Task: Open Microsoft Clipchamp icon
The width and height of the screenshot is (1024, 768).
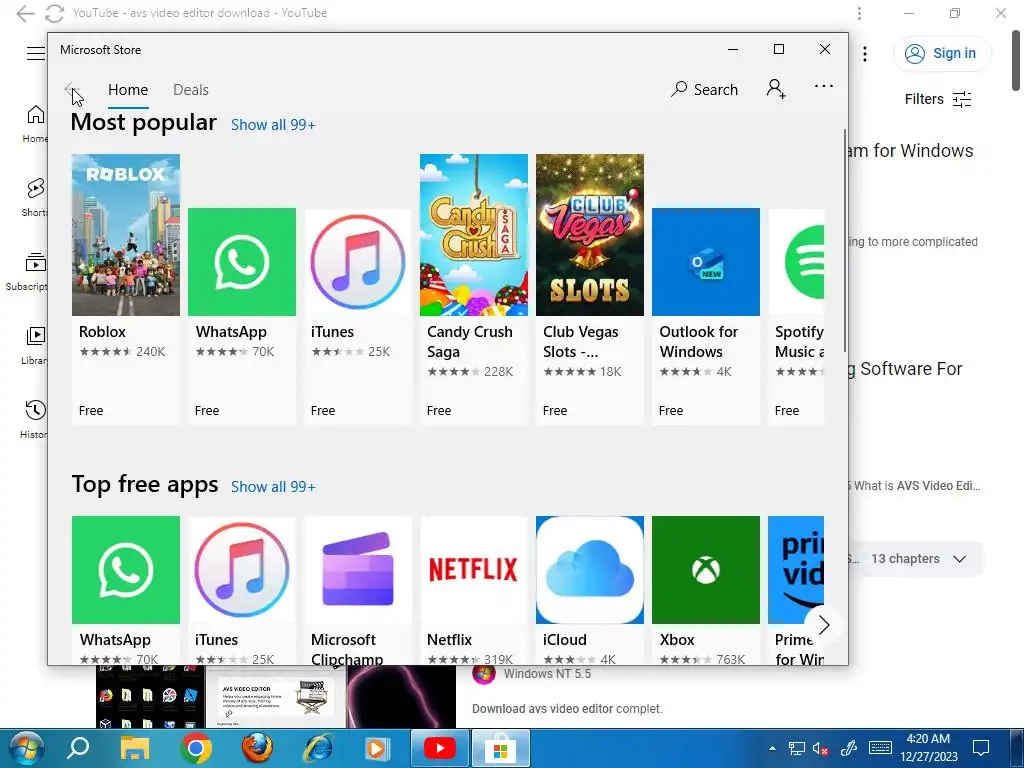Action: [x=358, y=570]
